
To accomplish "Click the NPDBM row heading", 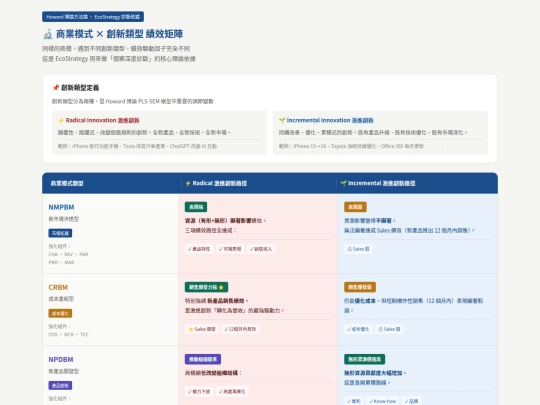I will (x=61, y=360).
